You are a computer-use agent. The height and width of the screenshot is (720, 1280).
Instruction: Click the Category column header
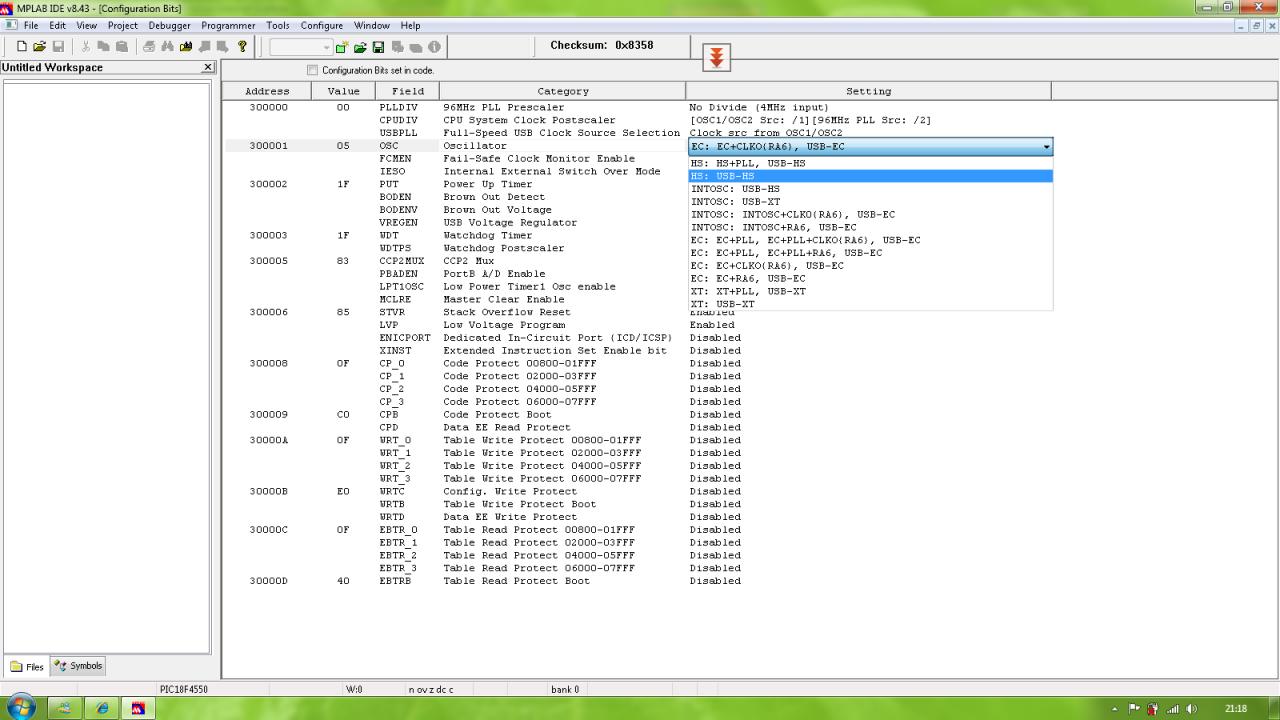[563, 91]
